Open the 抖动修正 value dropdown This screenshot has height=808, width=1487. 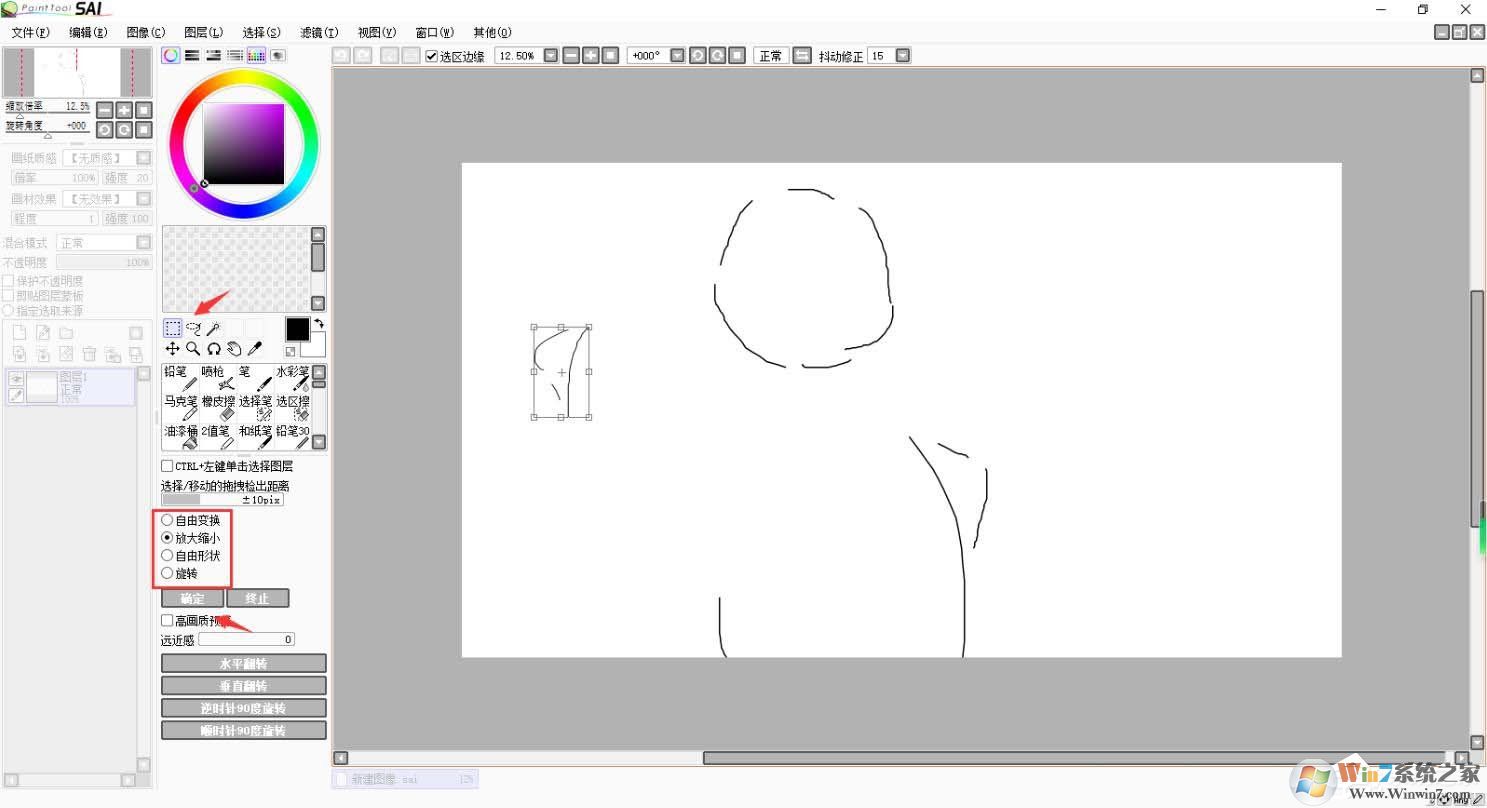click(903, 56)
